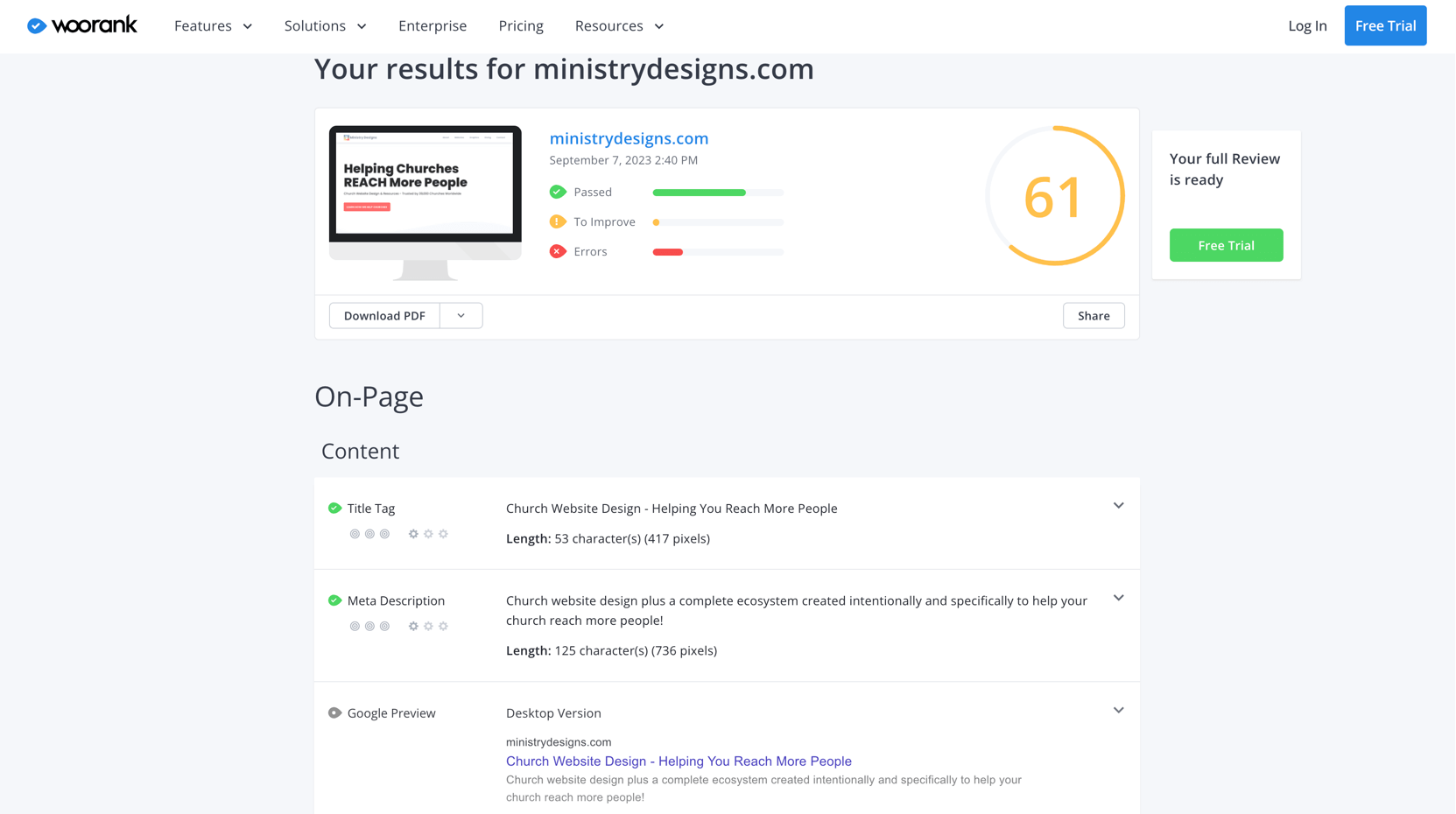The image size is (1456, 814).
Task: Open the Download PDF dropdown arrow
Action: click(461, 316)
